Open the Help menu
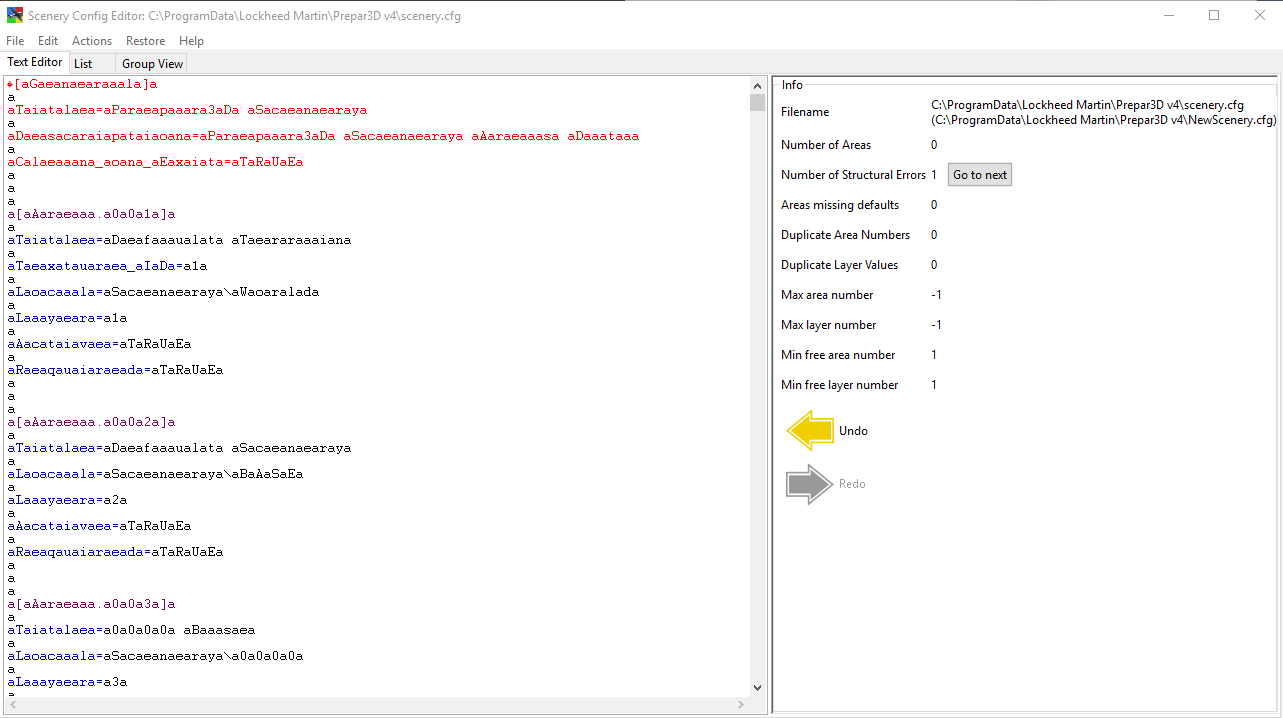Image resolution: width=1283 pixels, height=718 pixels. (191, 41)
